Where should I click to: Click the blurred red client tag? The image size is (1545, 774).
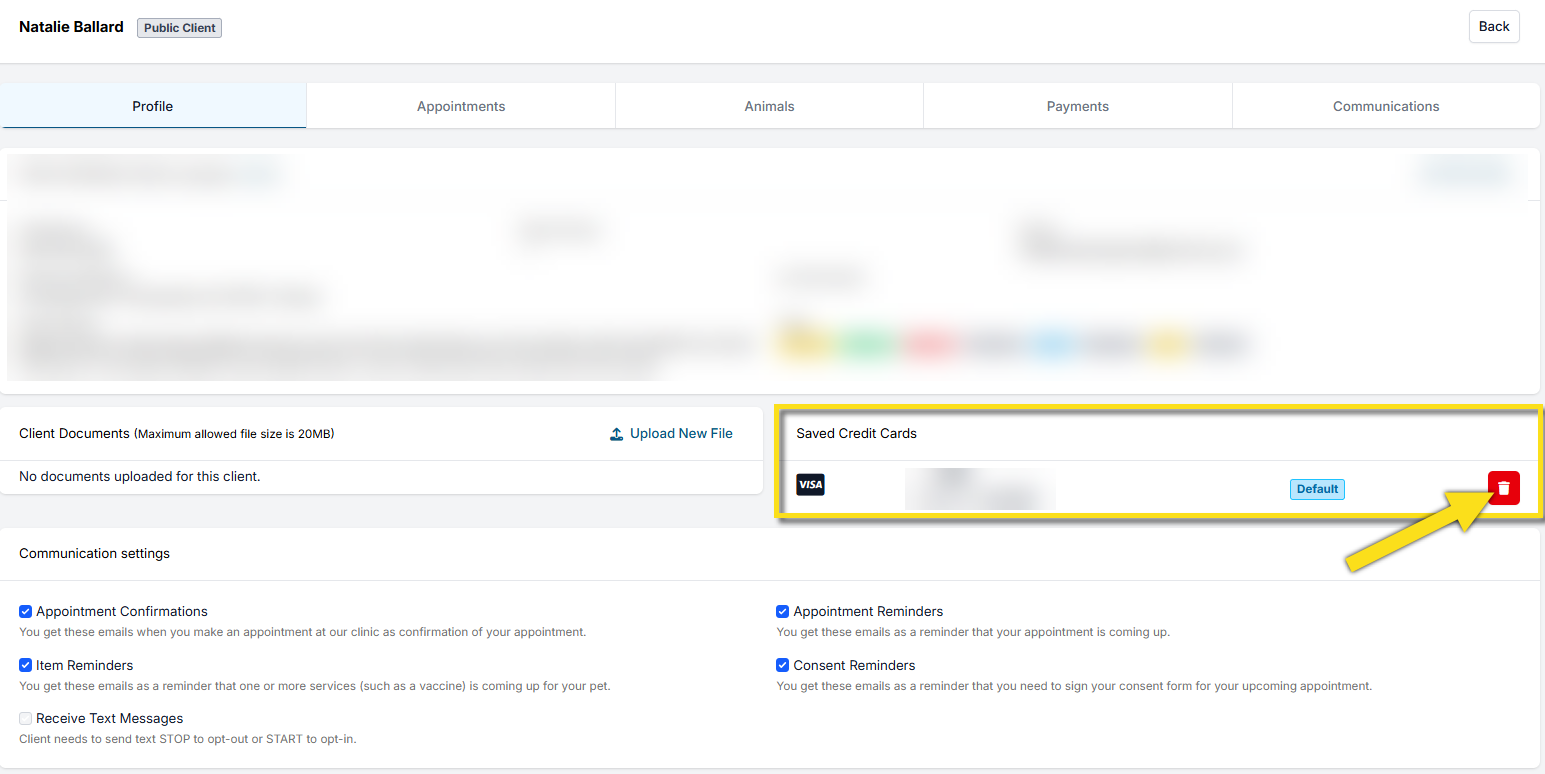928,344
